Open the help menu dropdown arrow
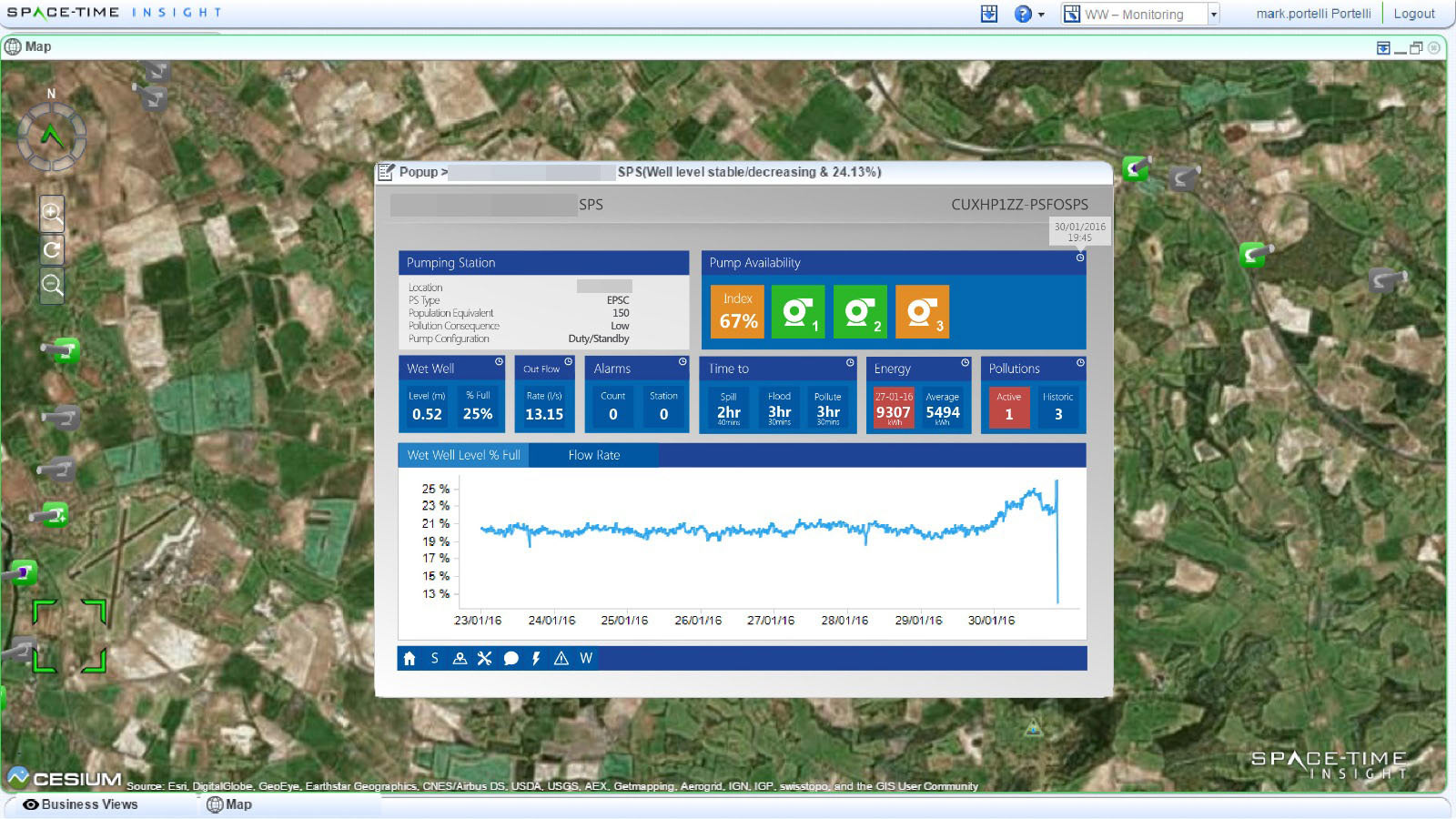 (x=1041, y=15)
